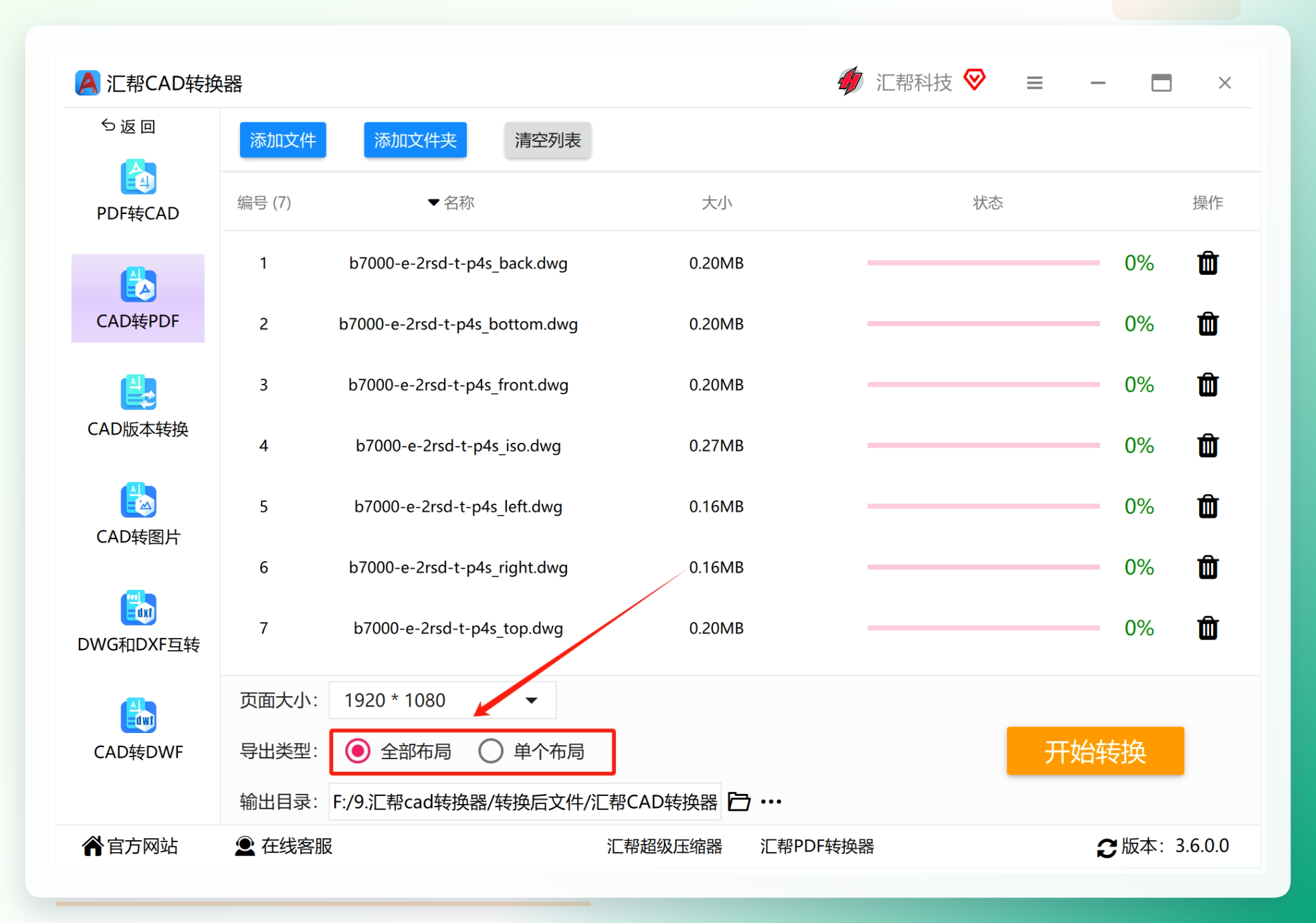This screenshot has height=923, width=1316.
Task: Check for updates via the refresh icon
Action: point(1106,847)
